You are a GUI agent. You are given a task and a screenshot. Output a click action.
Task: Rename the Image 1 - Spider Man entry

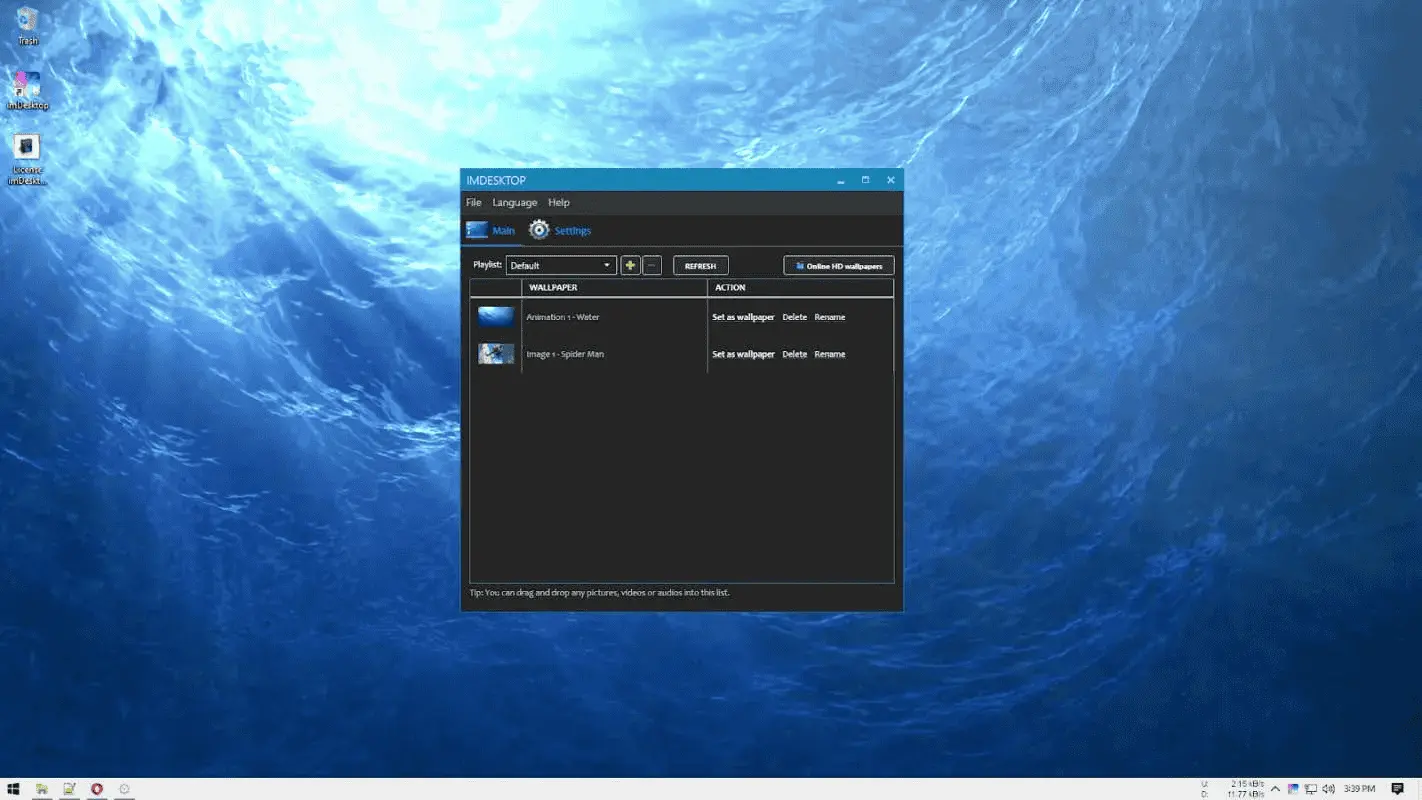(x=830, y=354)
